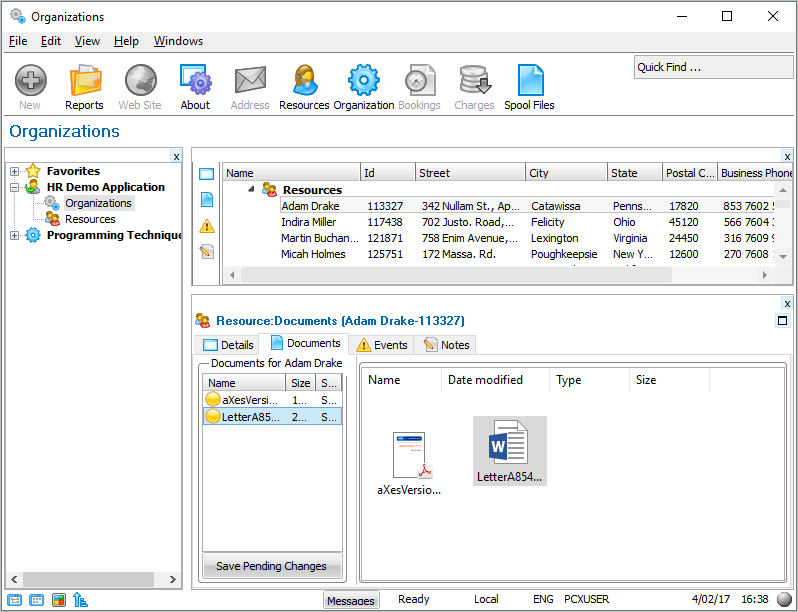Select the Indira Miller row

(x=309, y=222)
